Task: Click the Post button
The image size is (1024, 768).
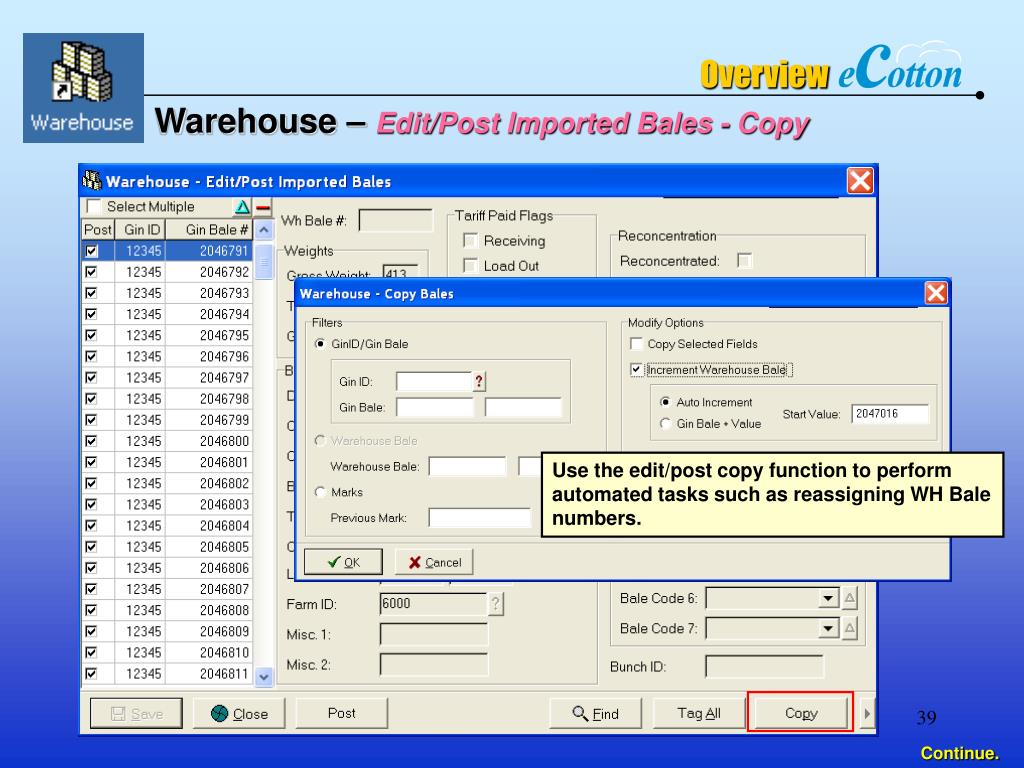Action: tap(342, 713)
